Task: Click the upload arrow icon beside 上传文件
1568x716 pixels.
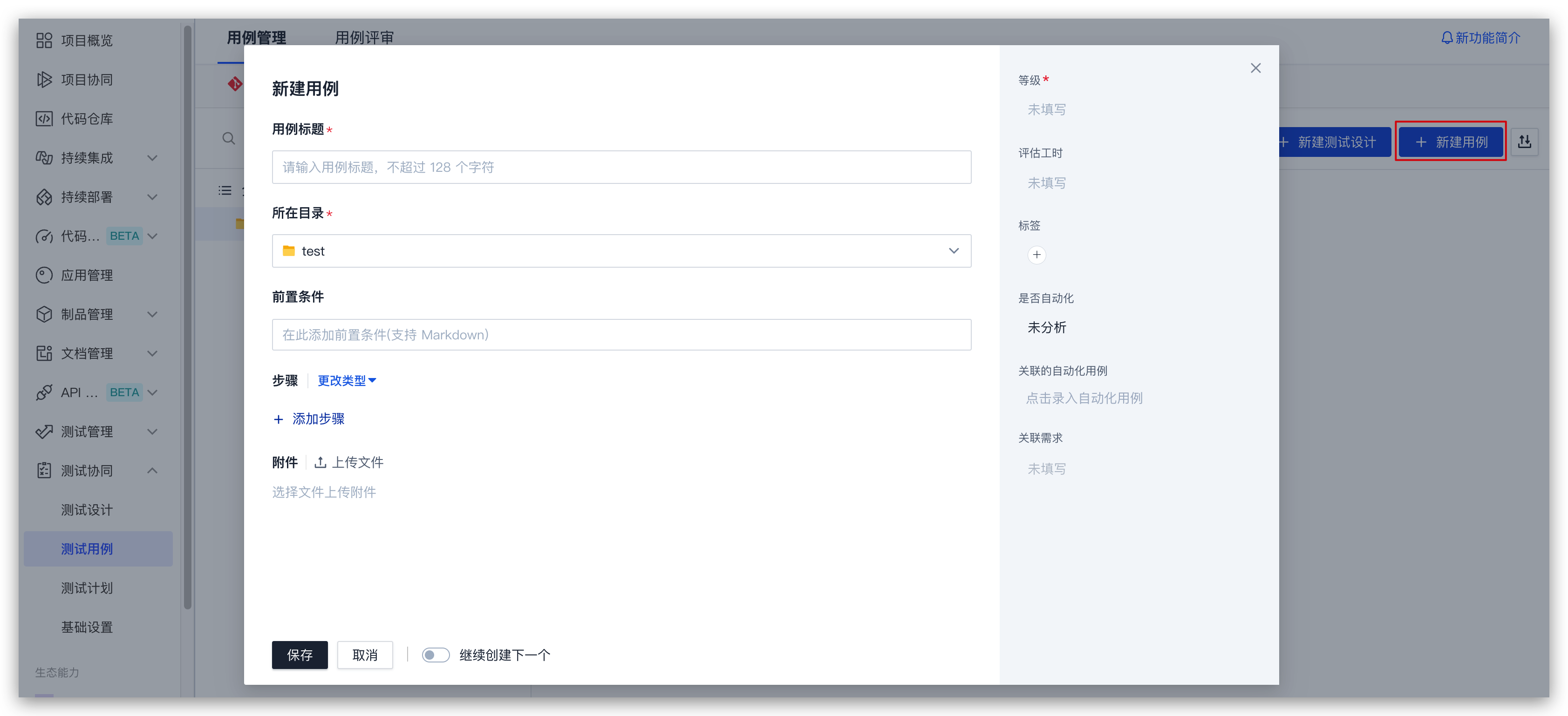Action: point(320,462)
